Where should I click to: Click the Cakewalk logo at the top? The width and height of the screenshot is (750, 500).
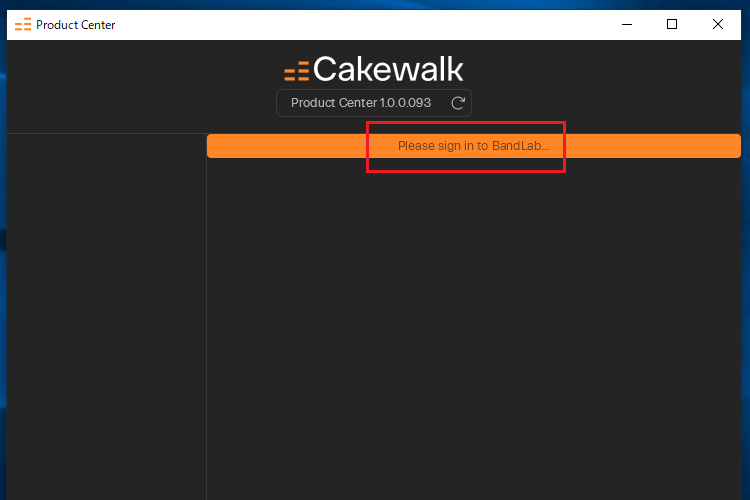click(374, 69)
